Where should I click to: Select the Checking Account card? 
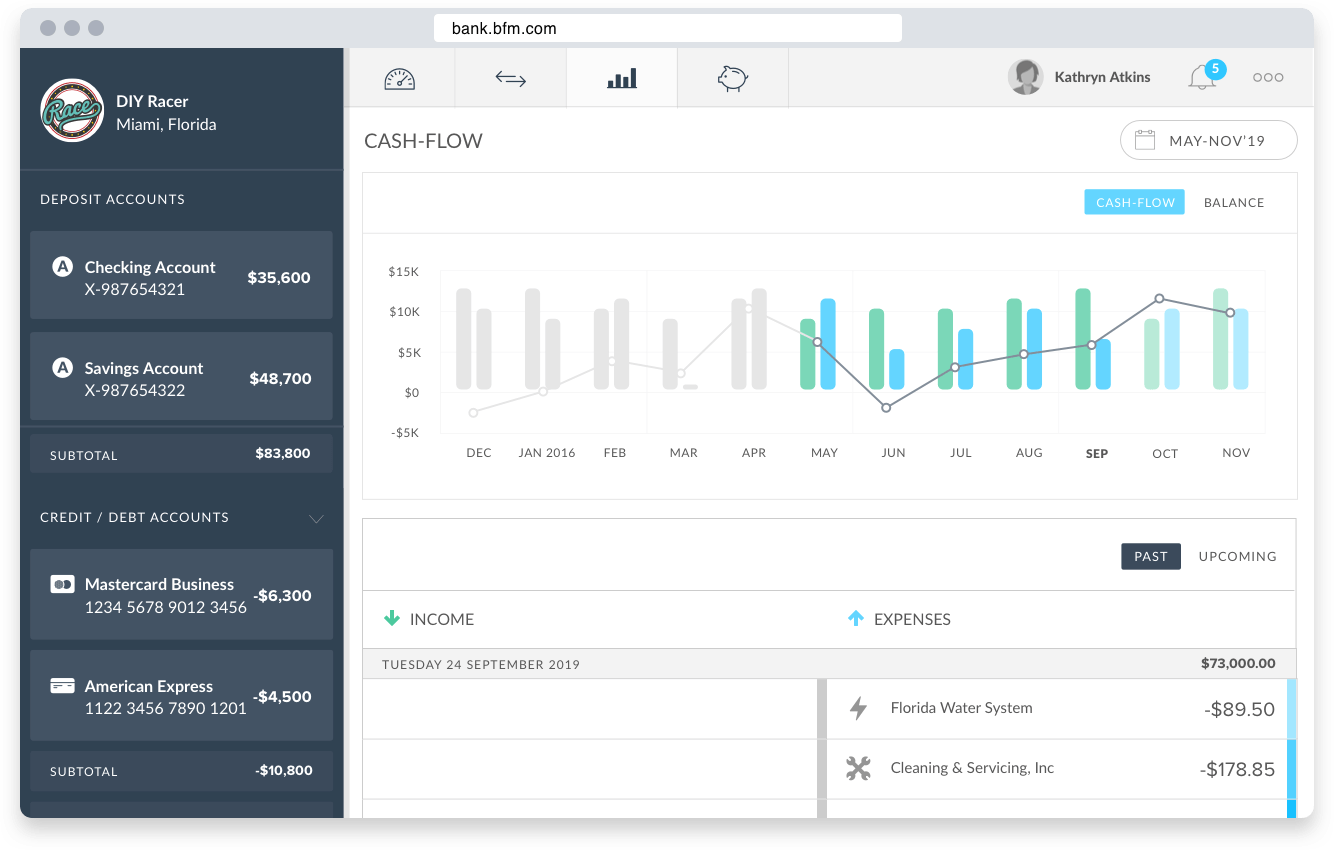tap(181, 276)
